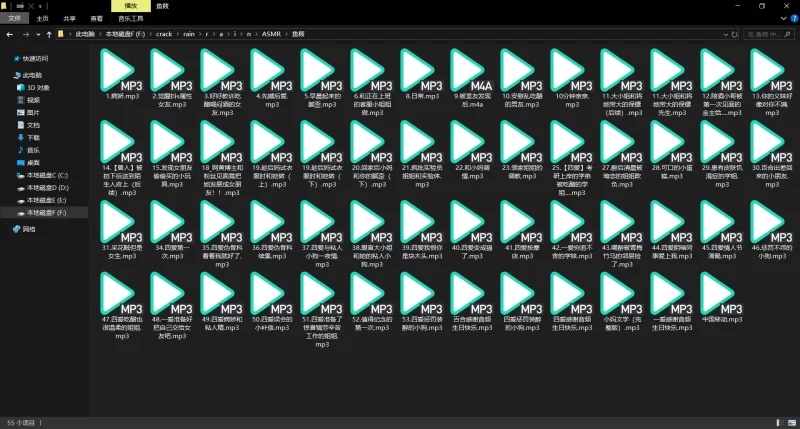This screenshot has height=429, width=800.
Task: Click the rain breadcrumb in address bar
Action: [189, 34]
